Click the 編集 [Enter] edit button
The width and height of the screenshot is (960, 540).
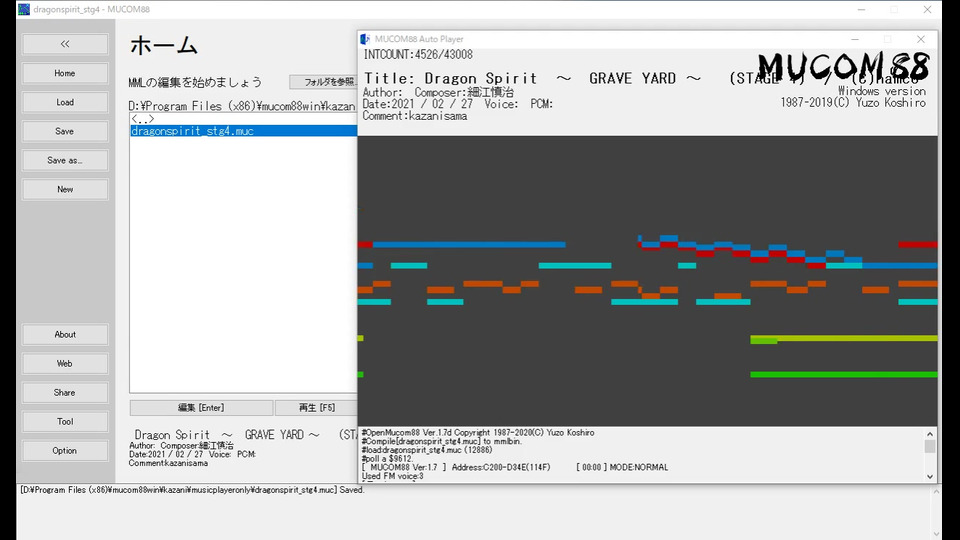click(201, 408)
